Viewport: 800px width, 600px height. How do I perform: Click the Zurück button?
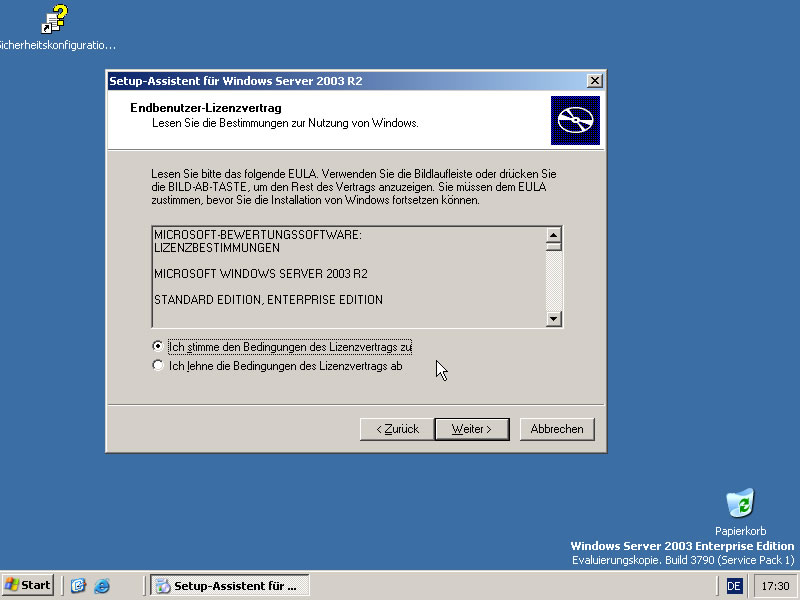(398, 428)
